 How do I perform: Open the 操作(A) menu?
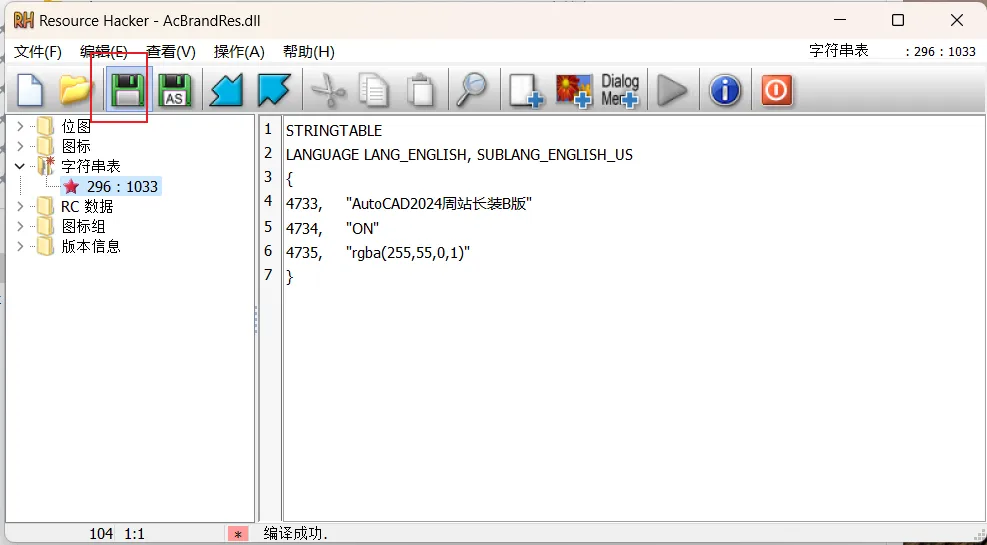click(239, 52)
